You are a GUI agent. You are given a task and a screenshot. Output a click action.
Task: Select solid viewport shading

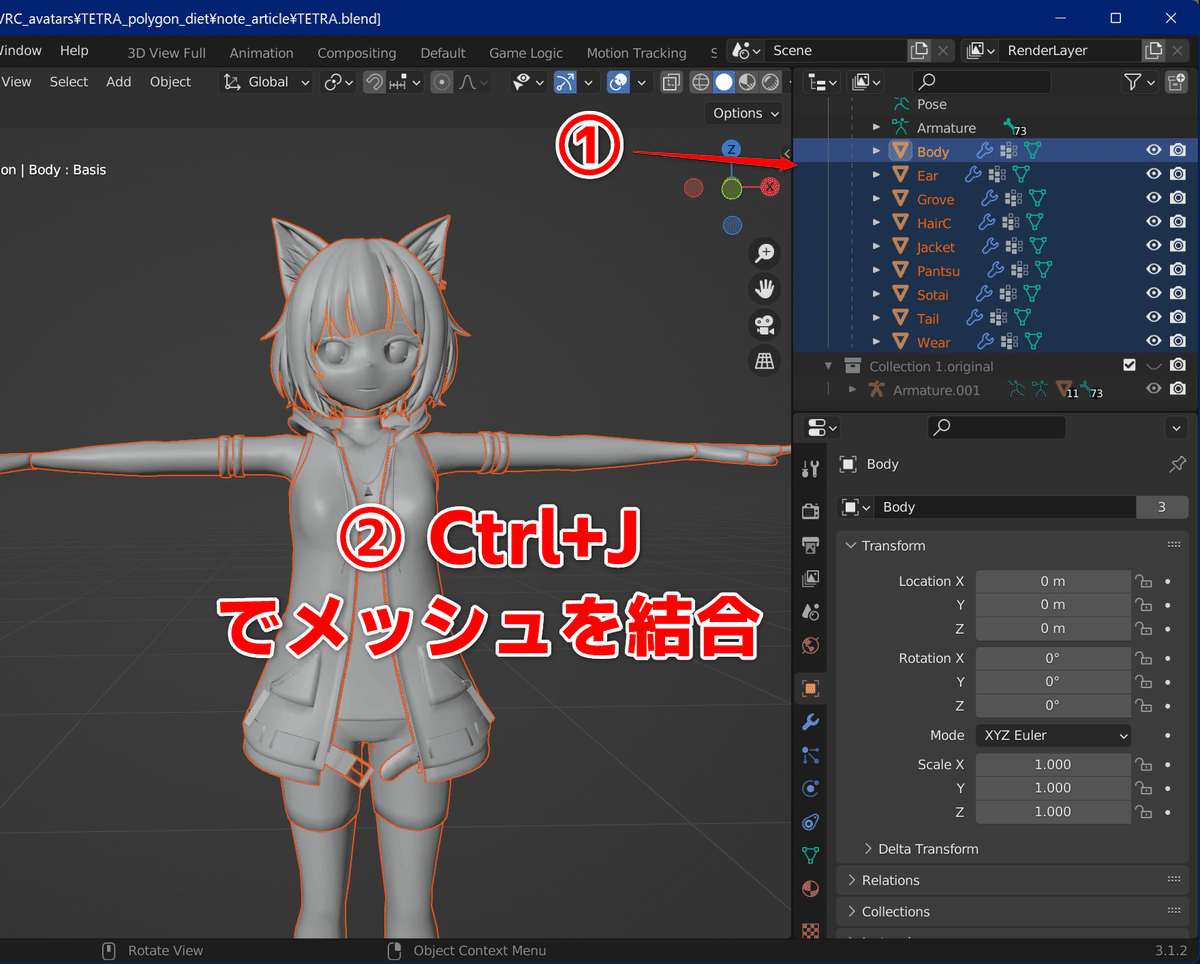[724, 82]
